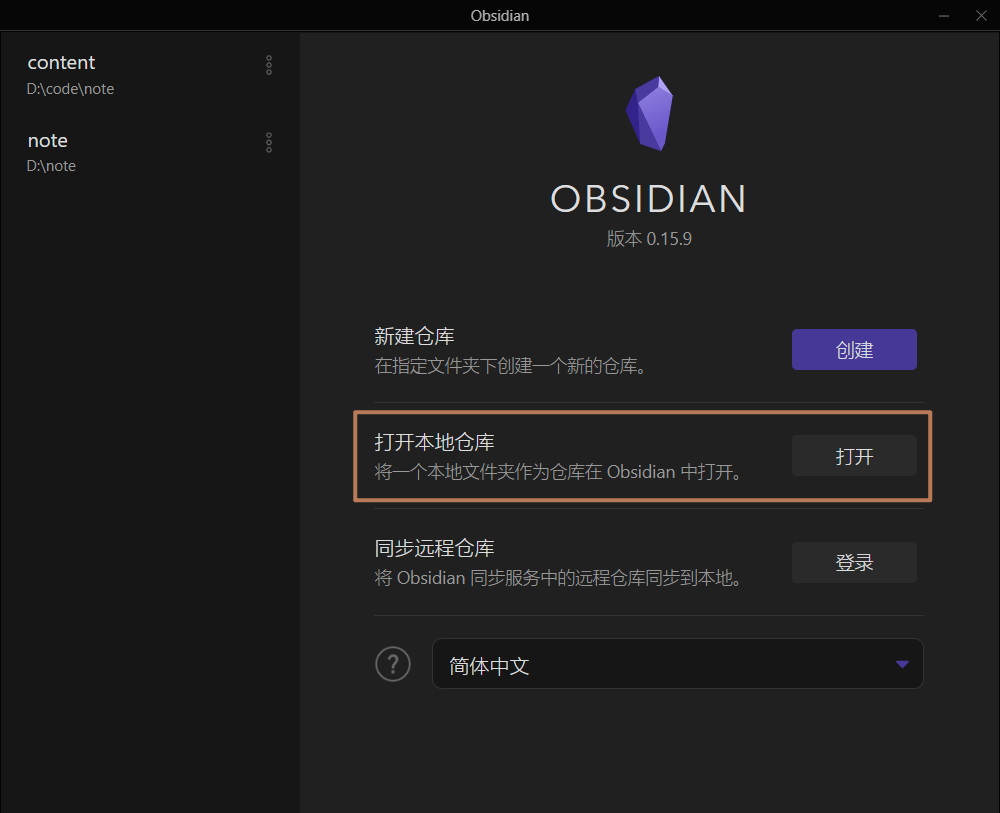Image resolution: width=1000 pixels, height=813 pixels.
Task: Click the purple gem icon above OBSIDIAN
Action: point(649,112)
